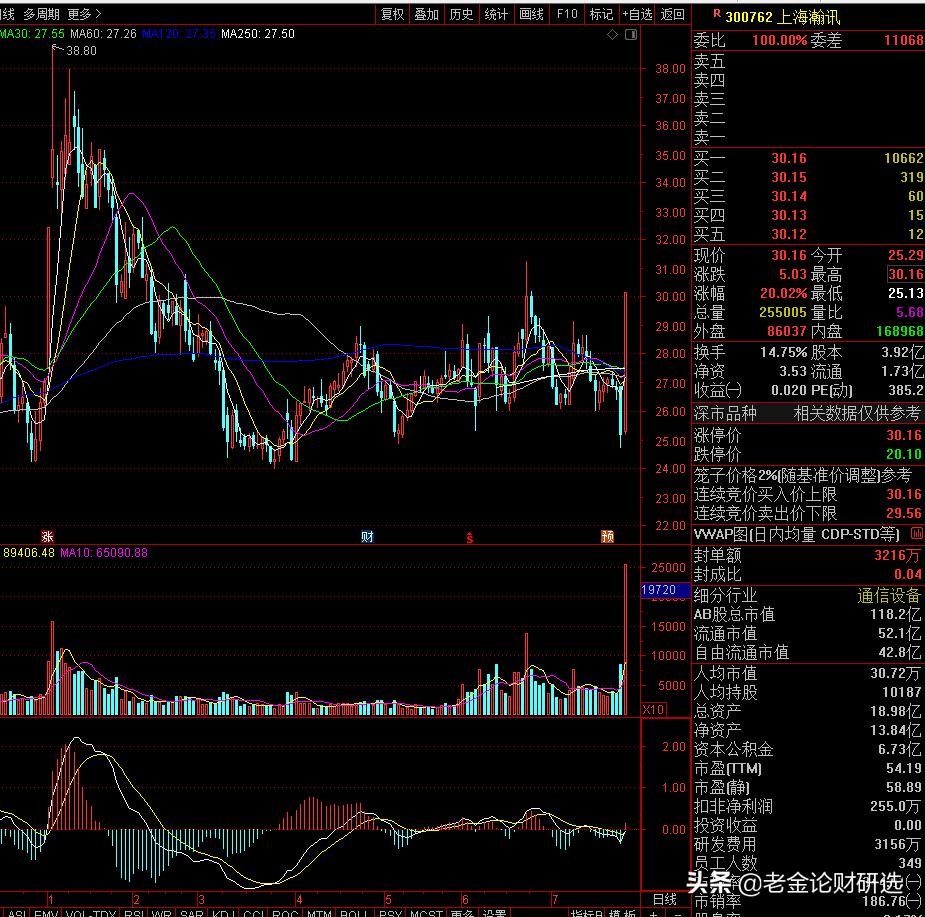Click the 委比 100.00% value

[x=779, y=40]
